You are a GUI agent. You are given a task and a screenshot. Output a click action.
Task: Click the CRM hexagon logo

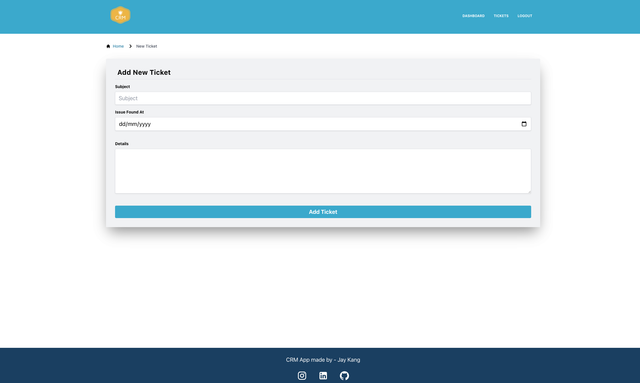pyautogui.click(x=120, y=15)
